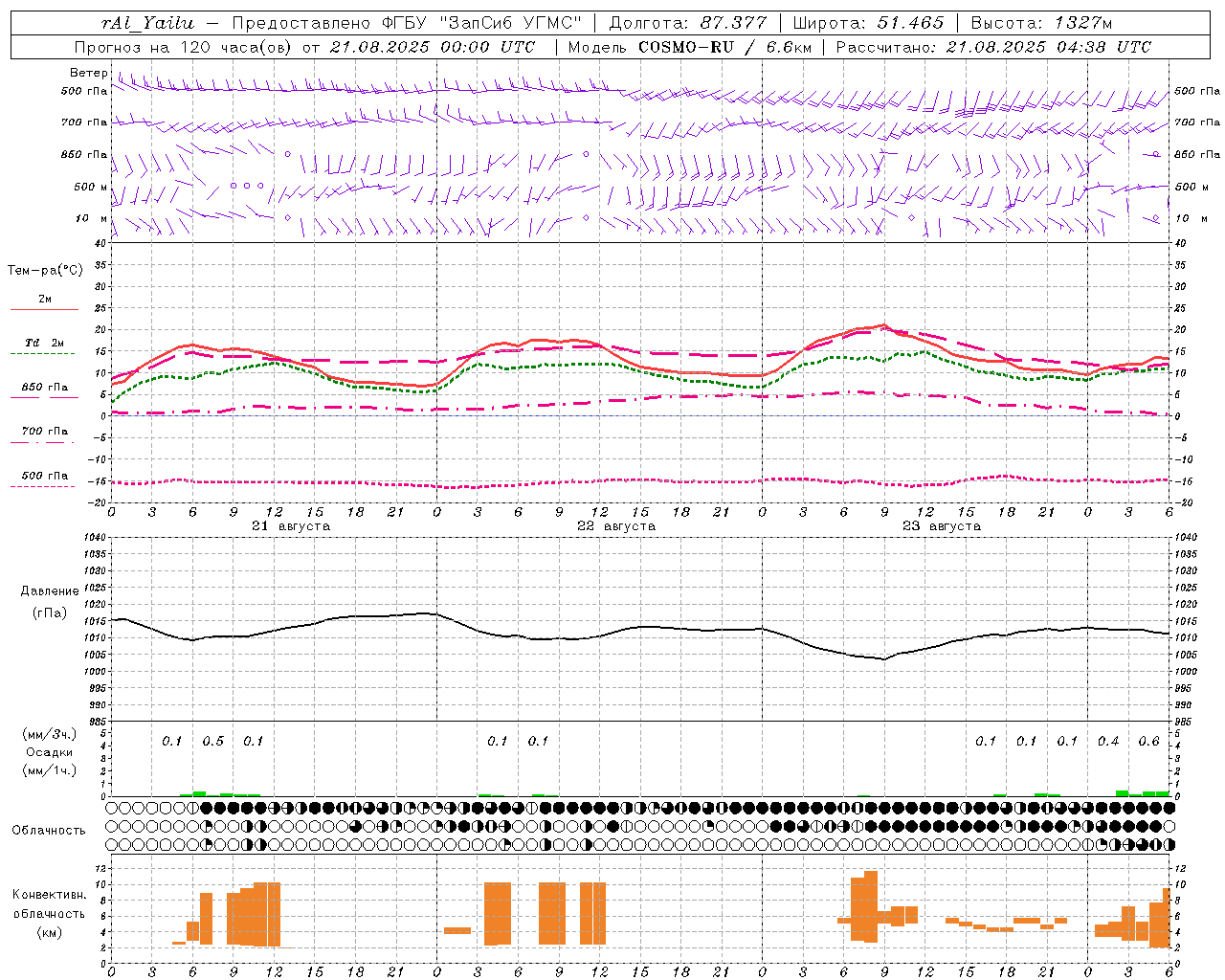Image resolution: width=1225 pixels, height=980 pixels.
Task: Click the 23 августа date label
Action: click(942, 526)
